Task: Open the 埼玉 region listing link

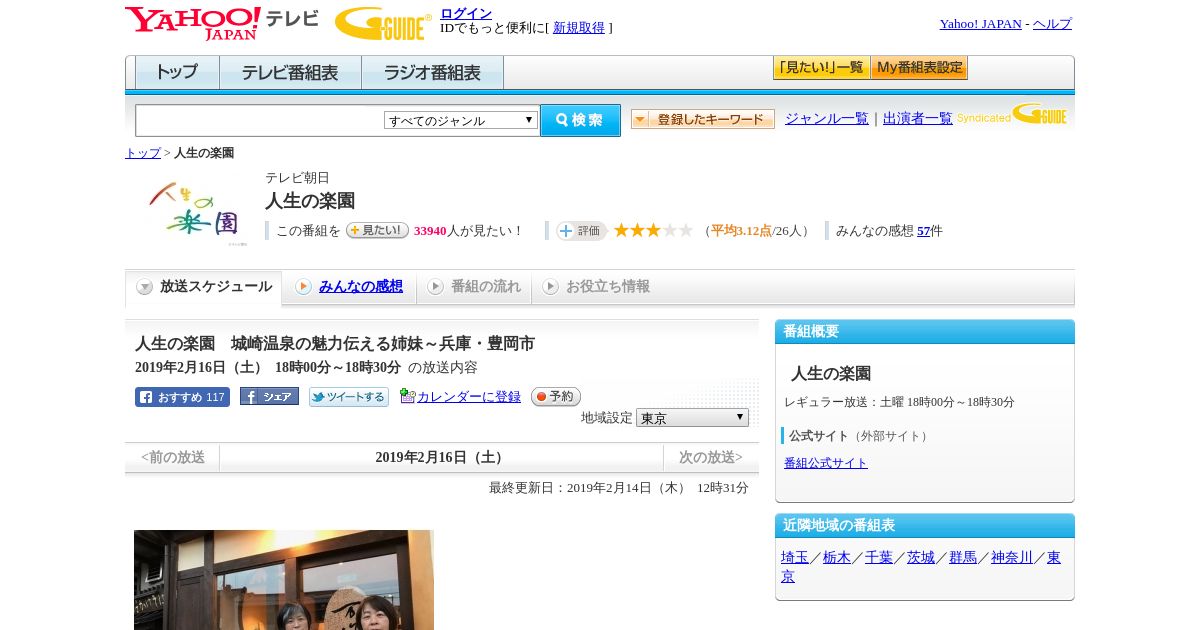Action: point(795,558)
